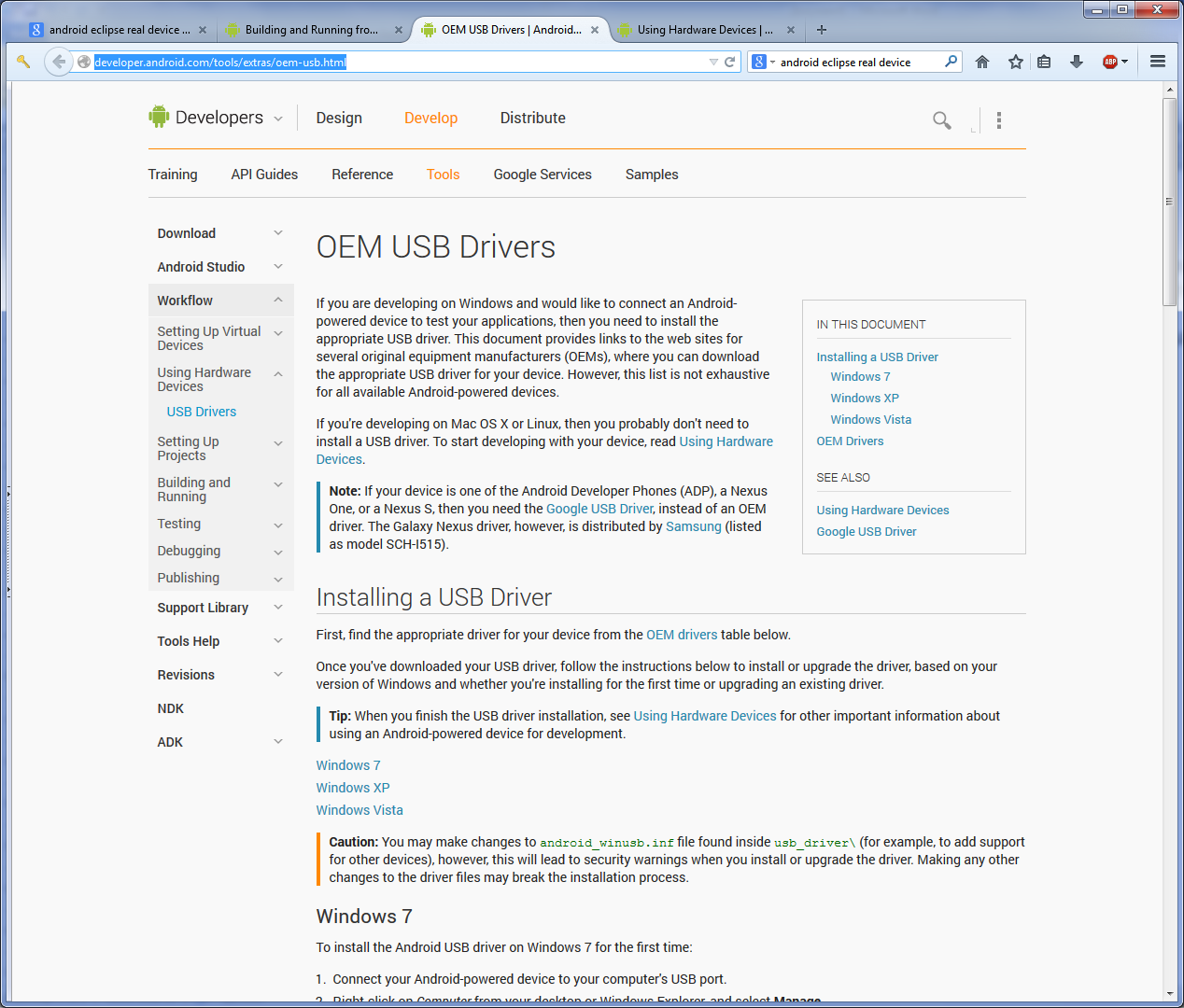Close the 'android eclipse real device' tab

[203, 30]
